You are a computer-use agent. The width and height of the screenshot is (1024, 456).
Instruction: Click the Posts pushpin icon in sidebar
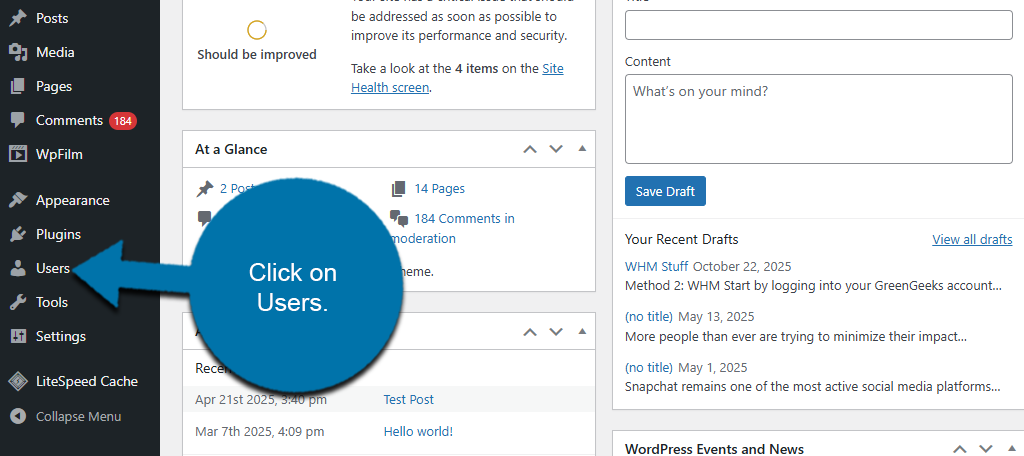pyautogui.click(x=18, y=18)
